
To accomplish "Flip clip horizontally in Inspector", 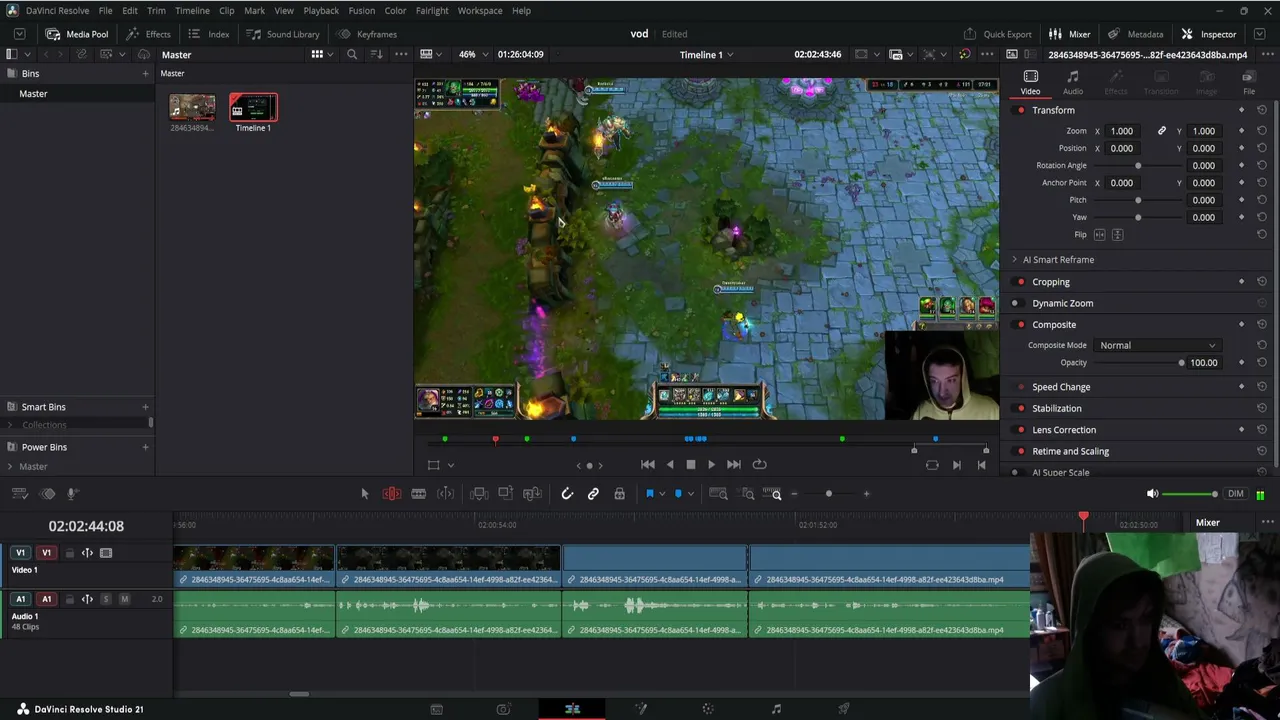I will 1100,235.
